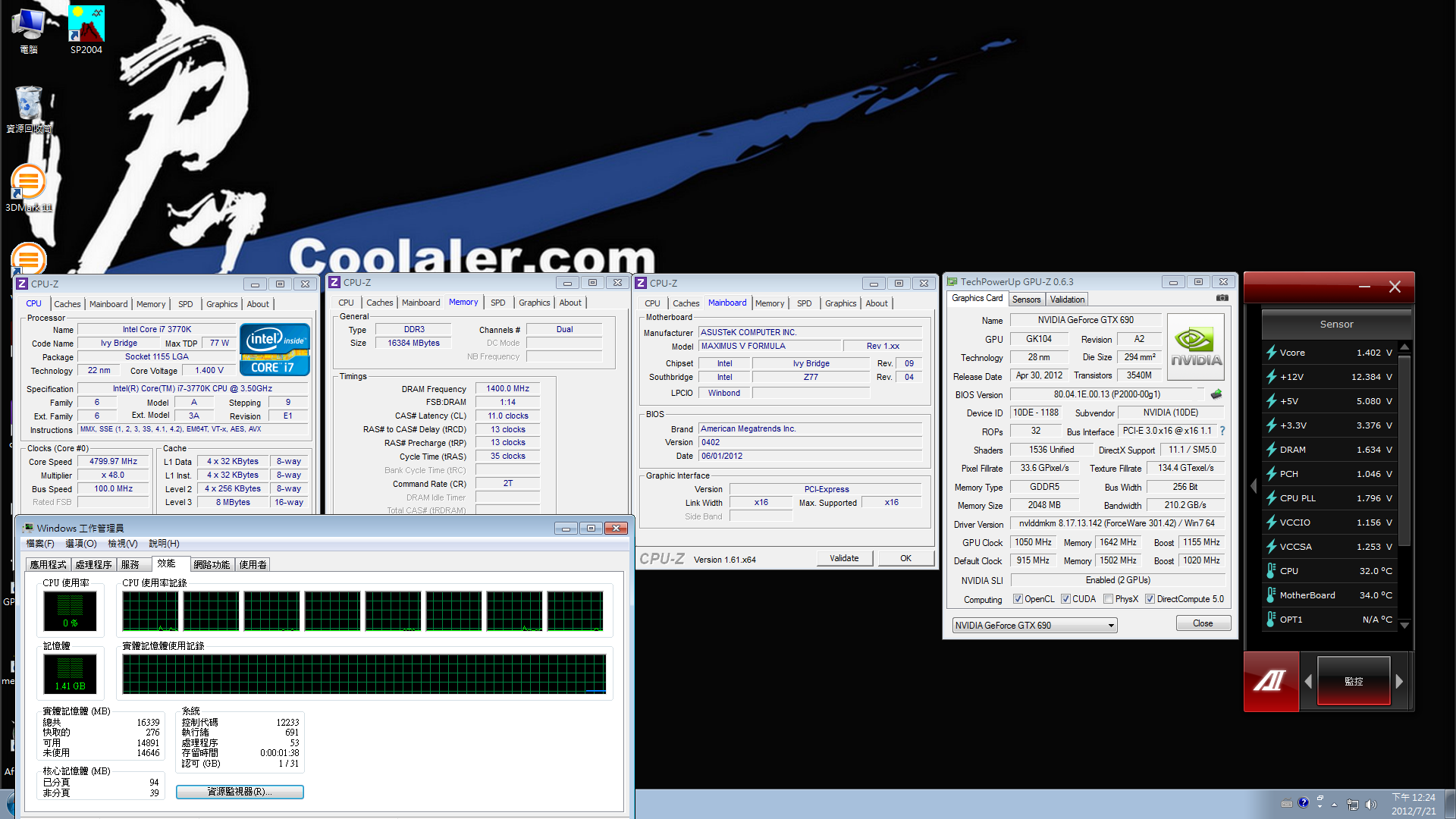The height and width of the screenshot is (819, 1456).
Task: Click the Show desktop strip on taskbar
Action: tap(1450, 804)
